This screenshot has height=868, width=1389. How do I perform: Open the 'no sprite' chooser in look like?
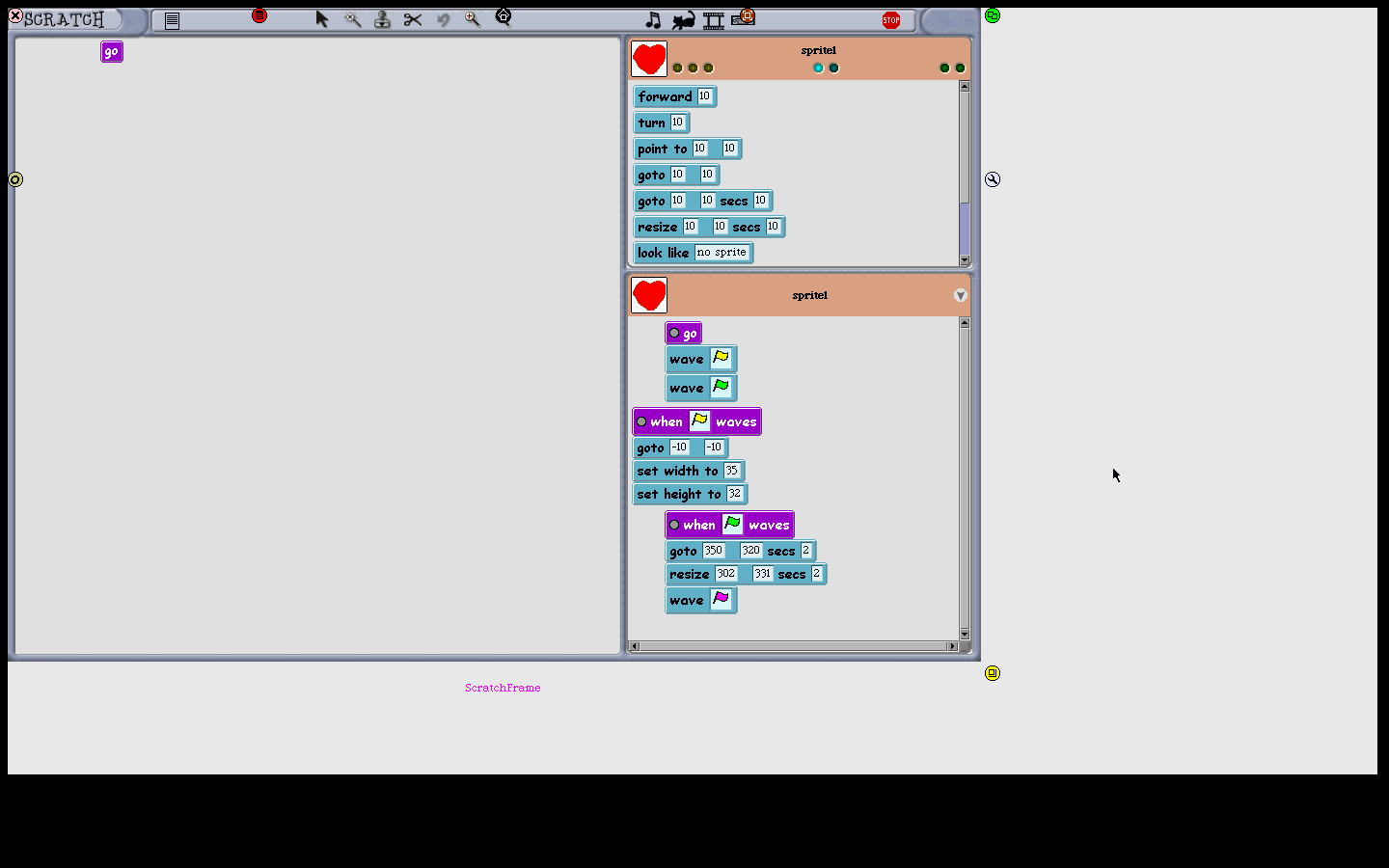[722, 253]
